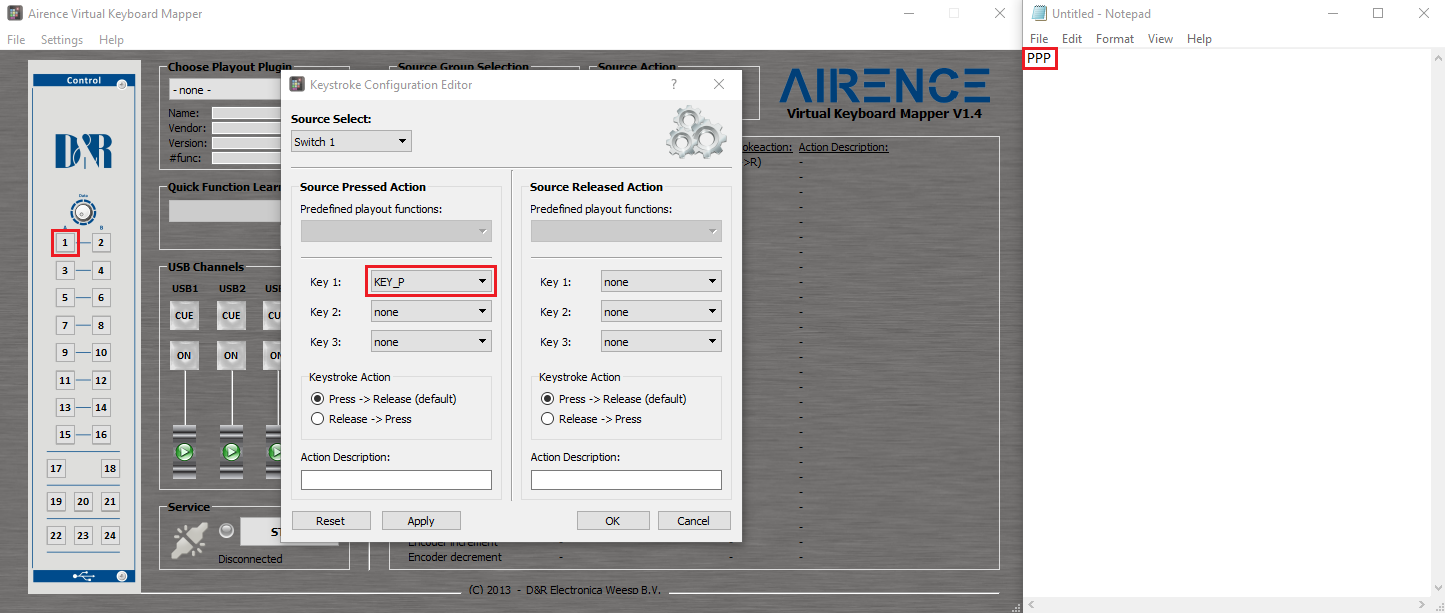Open the Source Select dropdown

pos(351,142)
